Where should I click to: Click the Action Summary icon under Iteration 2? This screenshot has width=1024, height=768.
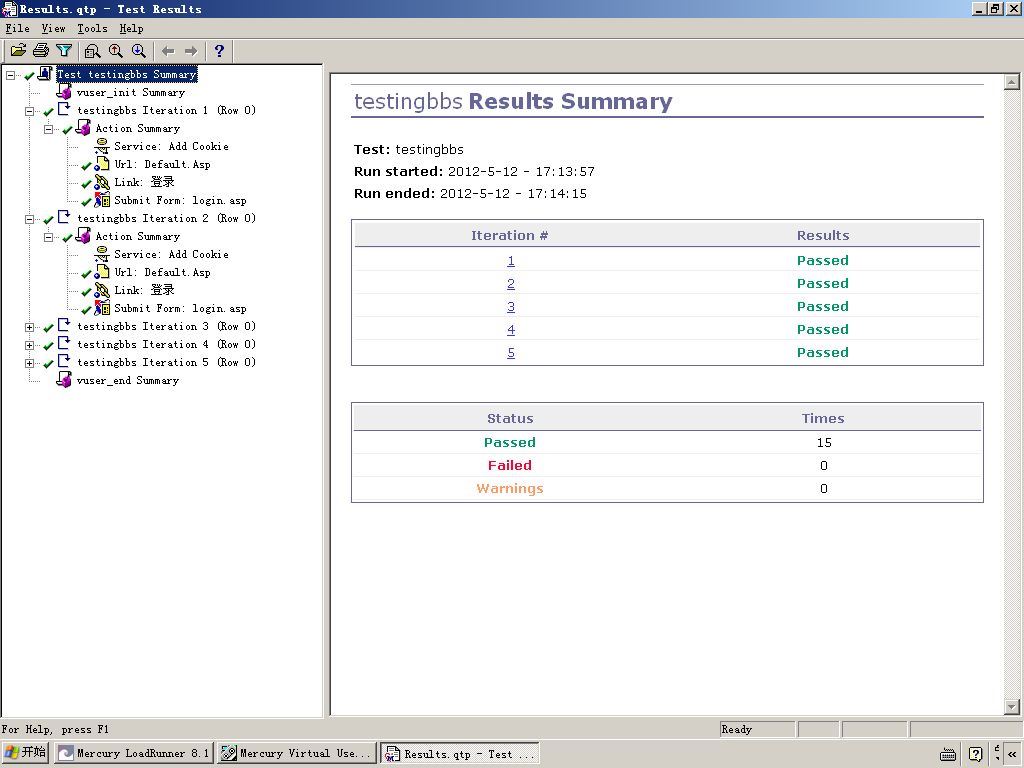pos(83,236)
